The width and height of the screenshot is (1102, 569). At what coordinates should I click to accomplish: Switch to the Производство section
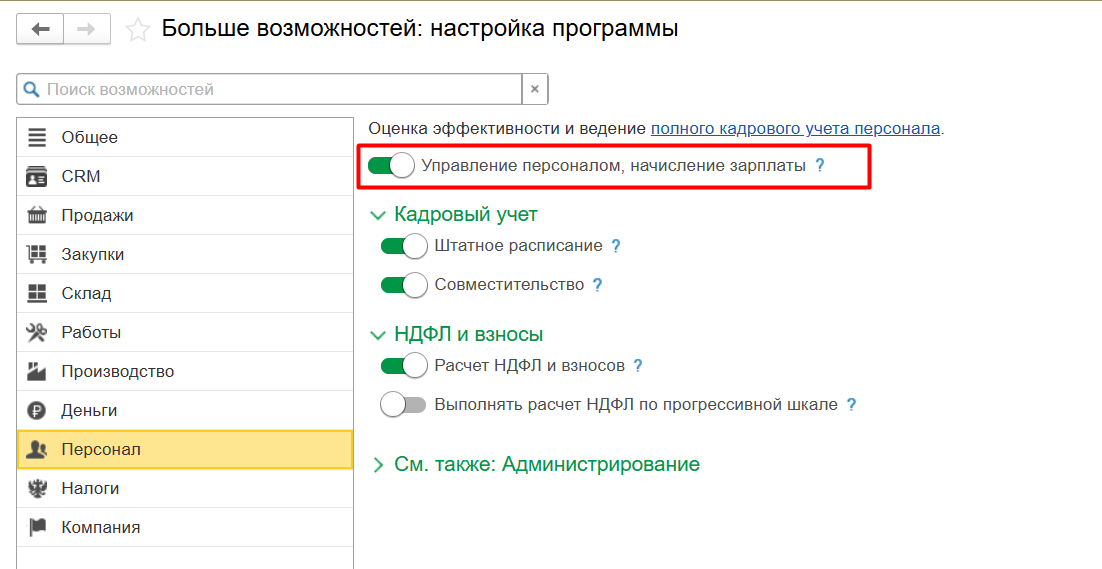[x=185, y=371]
